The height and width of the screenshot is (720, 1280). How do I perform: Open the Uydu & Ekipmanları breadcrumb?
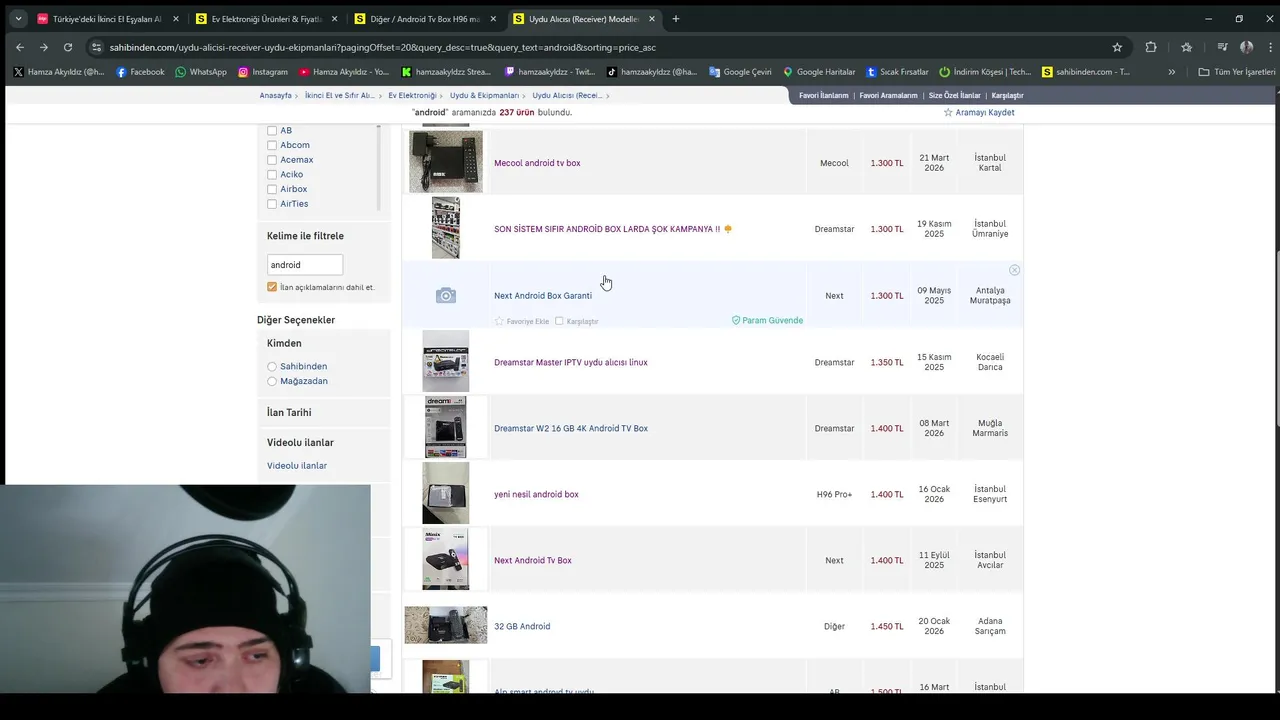(x=484, y=95)
